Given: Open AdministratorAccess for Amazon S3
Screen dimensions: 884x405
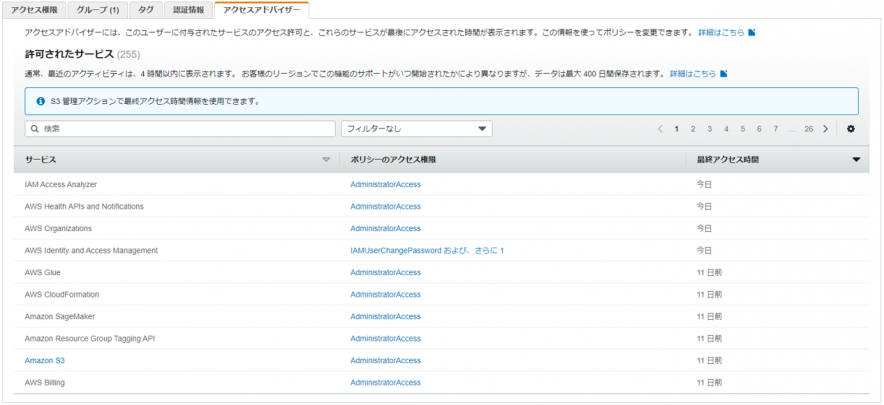Looking at the screenshot, I should click(385, 360).
